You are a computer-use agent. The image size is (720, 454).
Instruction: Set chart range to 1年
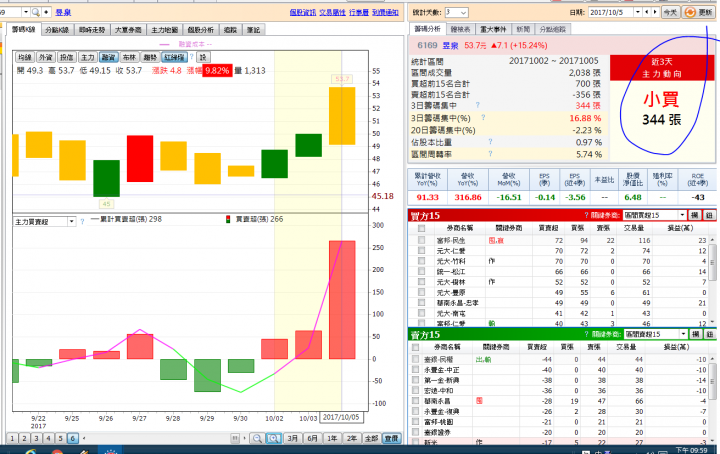point(332,438)
